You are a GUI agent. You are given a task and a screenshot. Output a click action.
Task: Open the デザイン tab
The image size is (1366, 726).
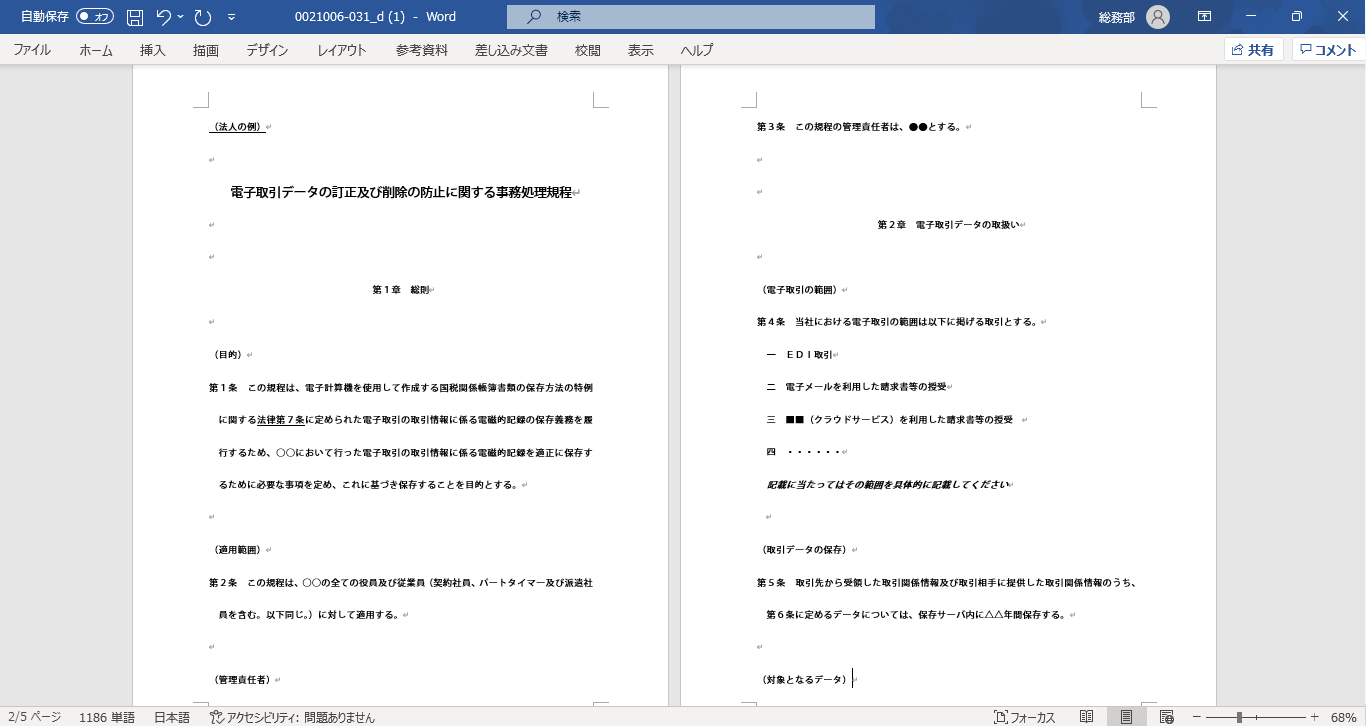click(267, 50)
